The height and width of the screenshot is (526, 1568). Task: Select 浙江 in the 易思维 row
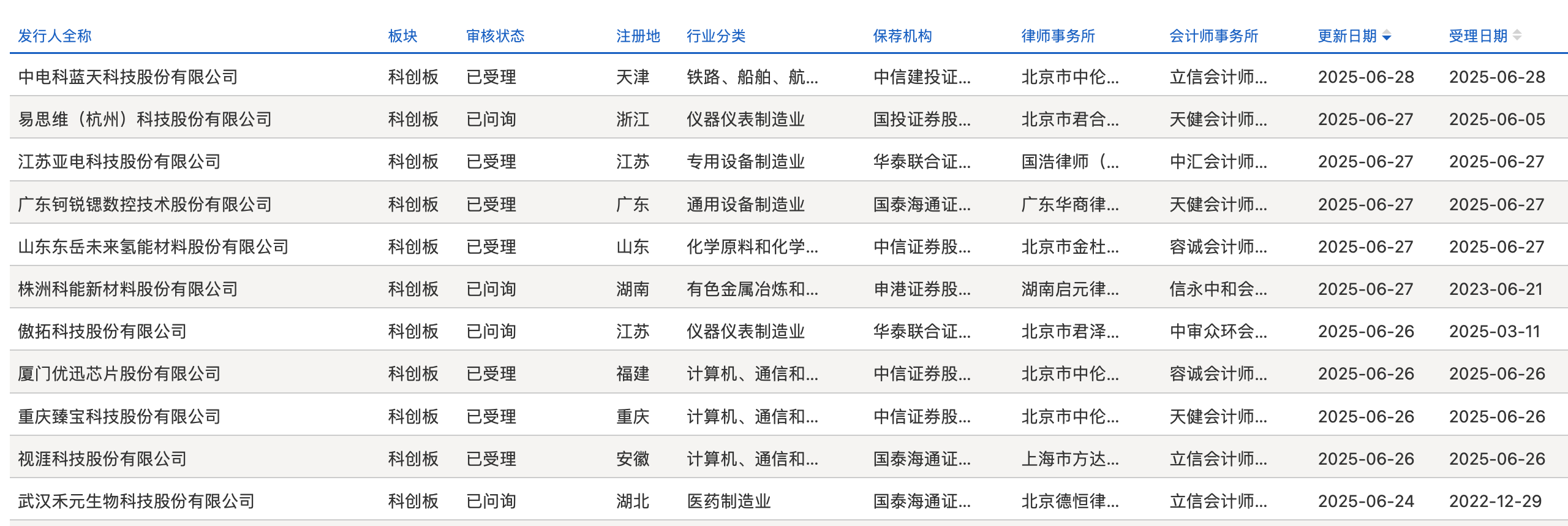pos(633,120)
